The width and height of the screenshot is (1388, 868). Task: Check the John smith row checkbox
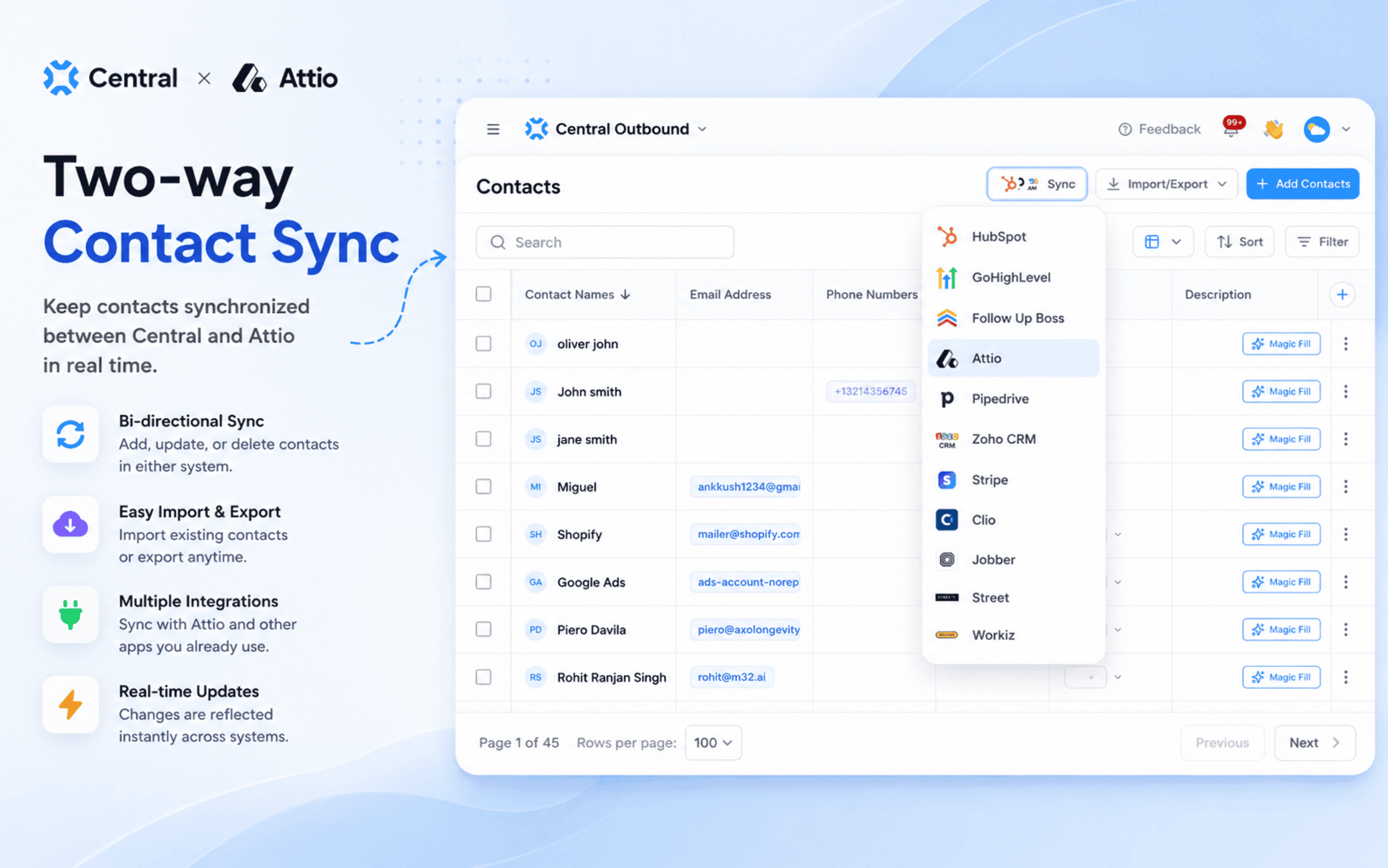tap(483, 392)
